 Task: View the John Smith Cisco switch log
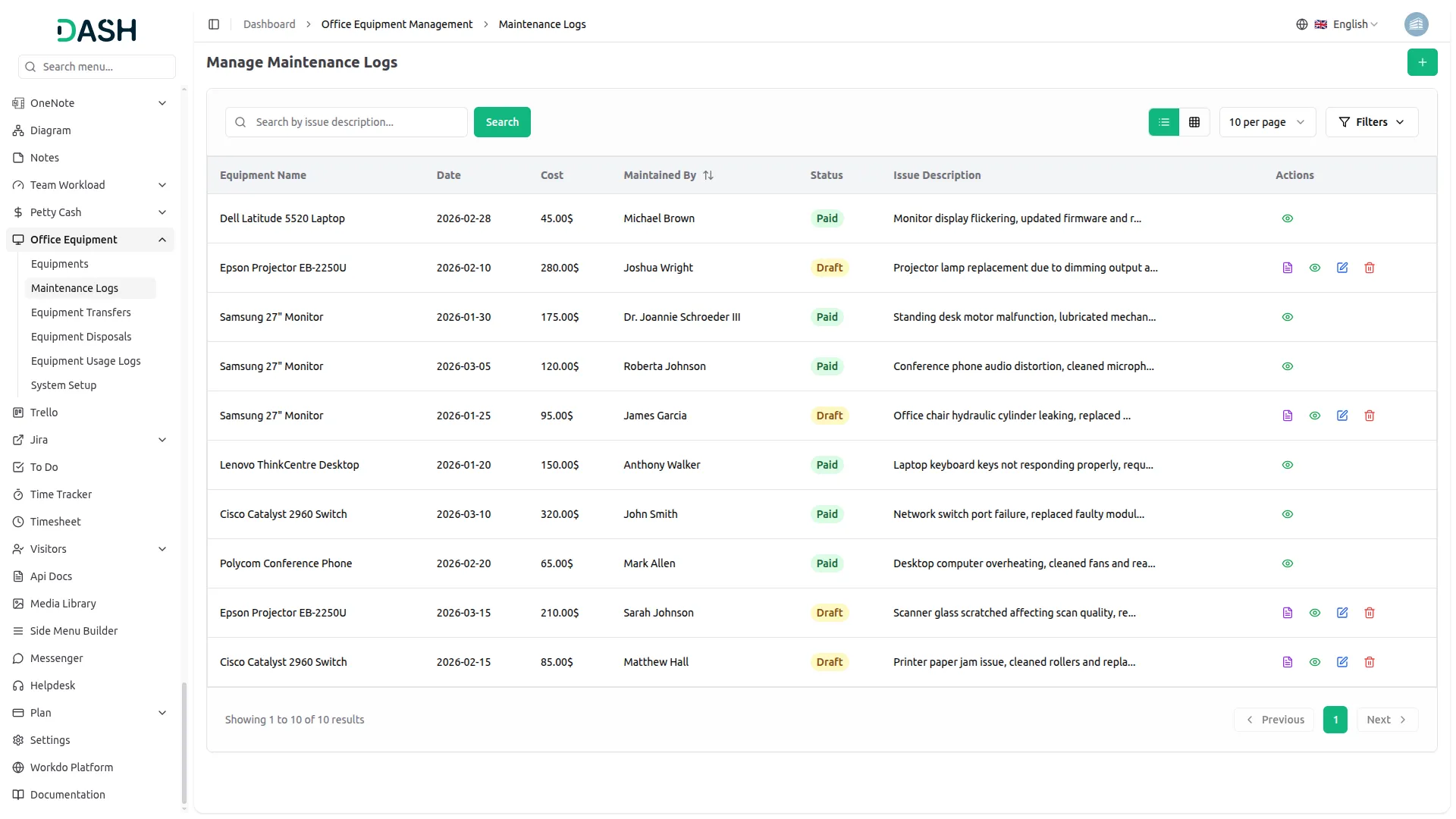[1287, 514]
